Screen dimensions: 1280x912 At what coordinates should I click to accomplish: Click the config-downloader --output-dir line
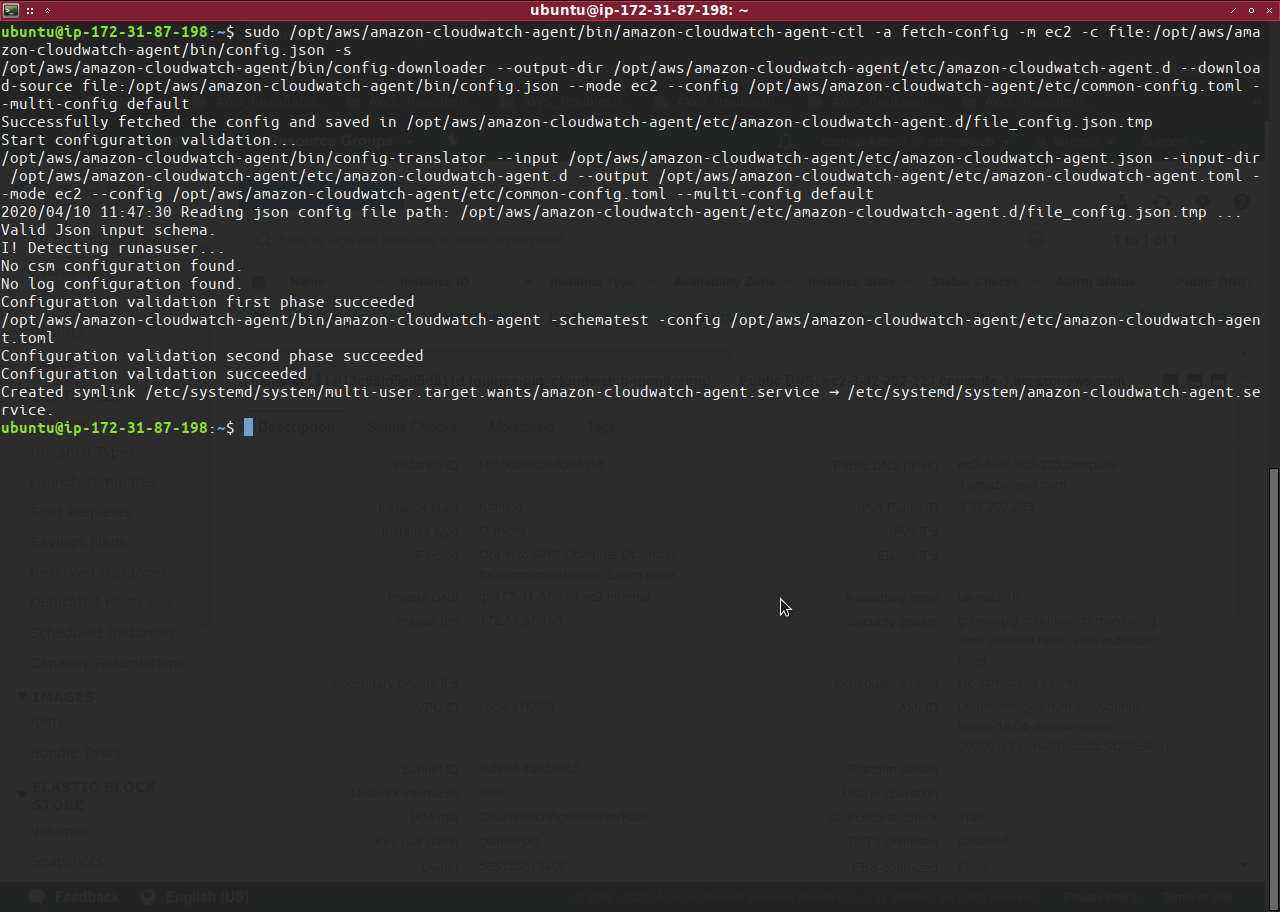tap(631, 86)
